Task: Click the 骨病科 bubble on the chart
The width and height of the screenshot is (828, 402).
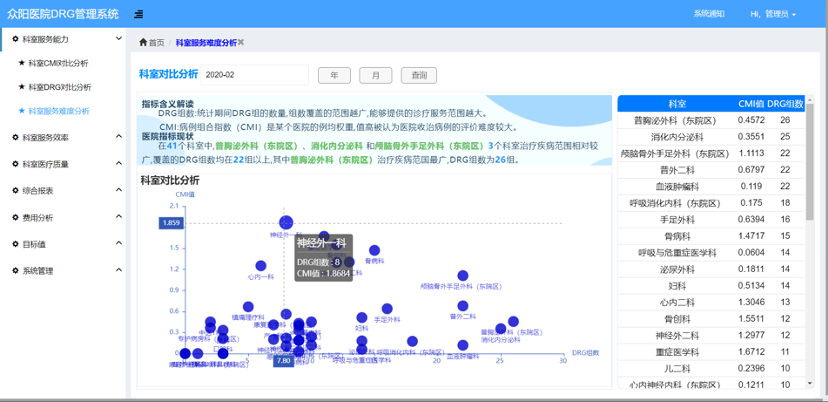Action: click(x=374, y=250)
